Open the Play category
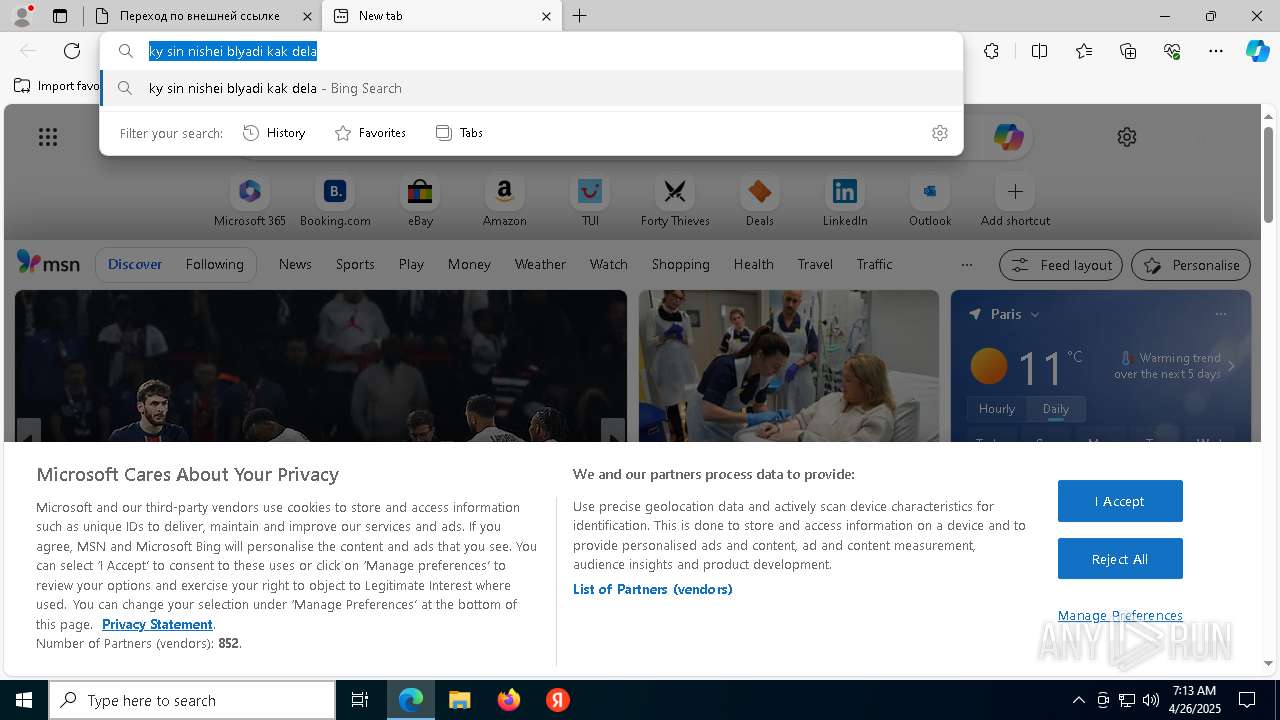 (411, 264)
